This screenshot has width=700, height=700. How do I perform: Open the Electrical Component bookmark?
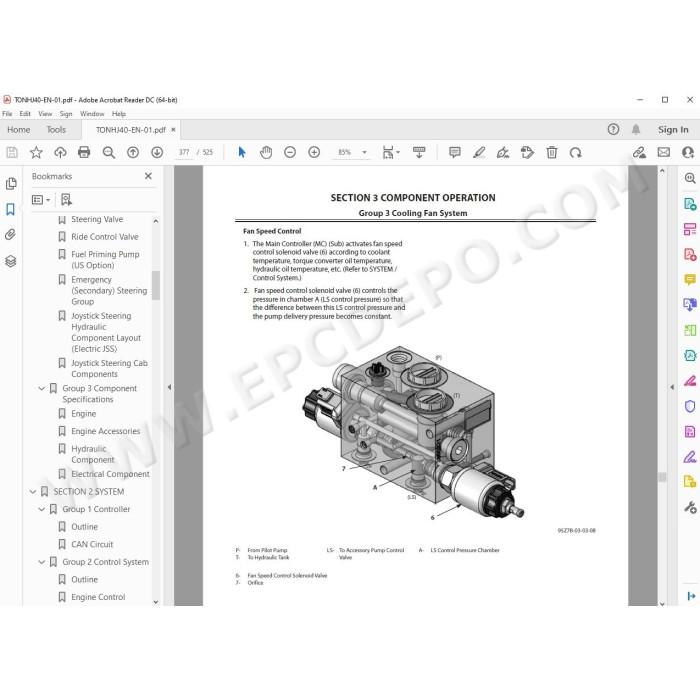coord(111,474)
